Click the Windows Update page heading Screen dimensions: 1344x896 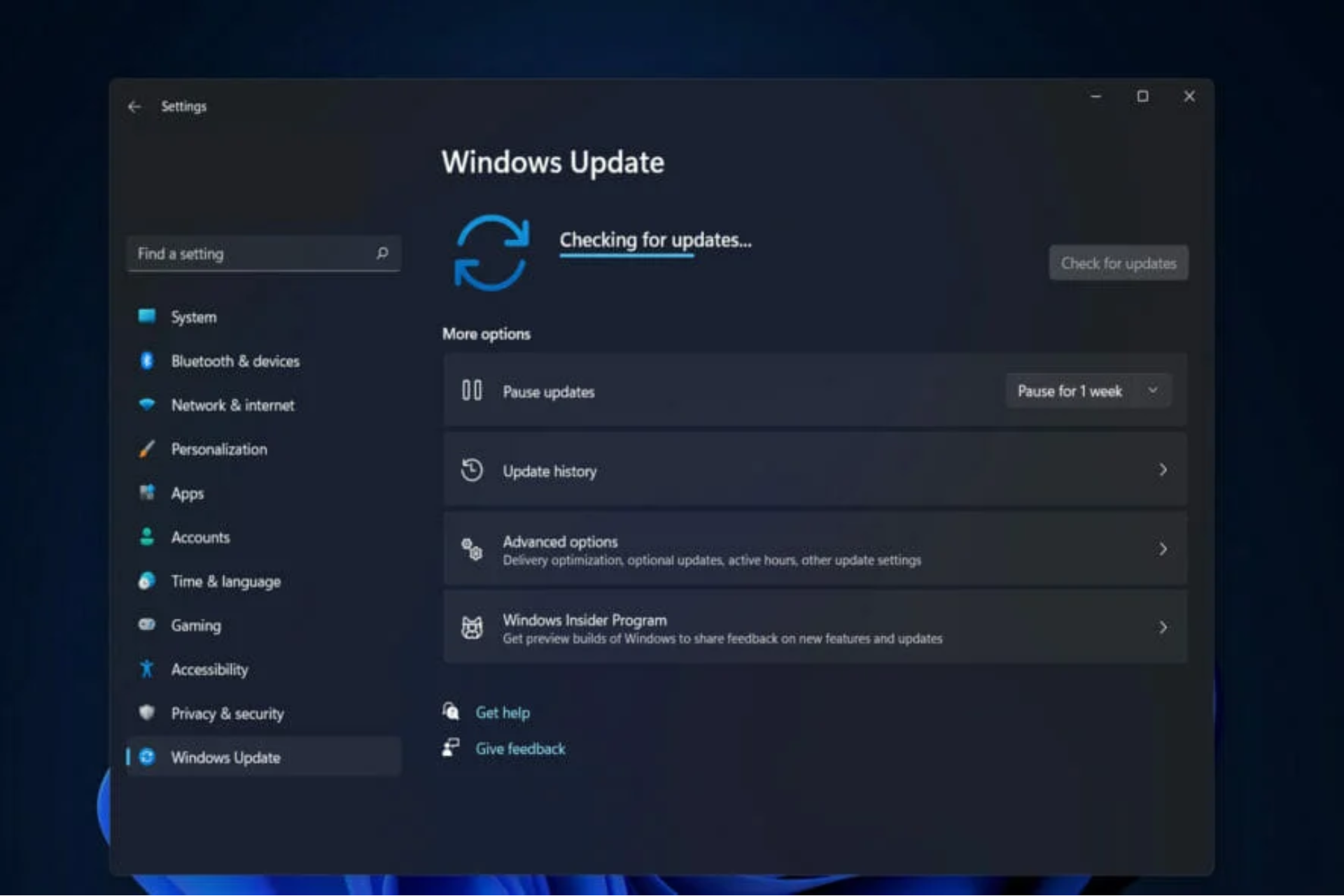pos(553,162)
